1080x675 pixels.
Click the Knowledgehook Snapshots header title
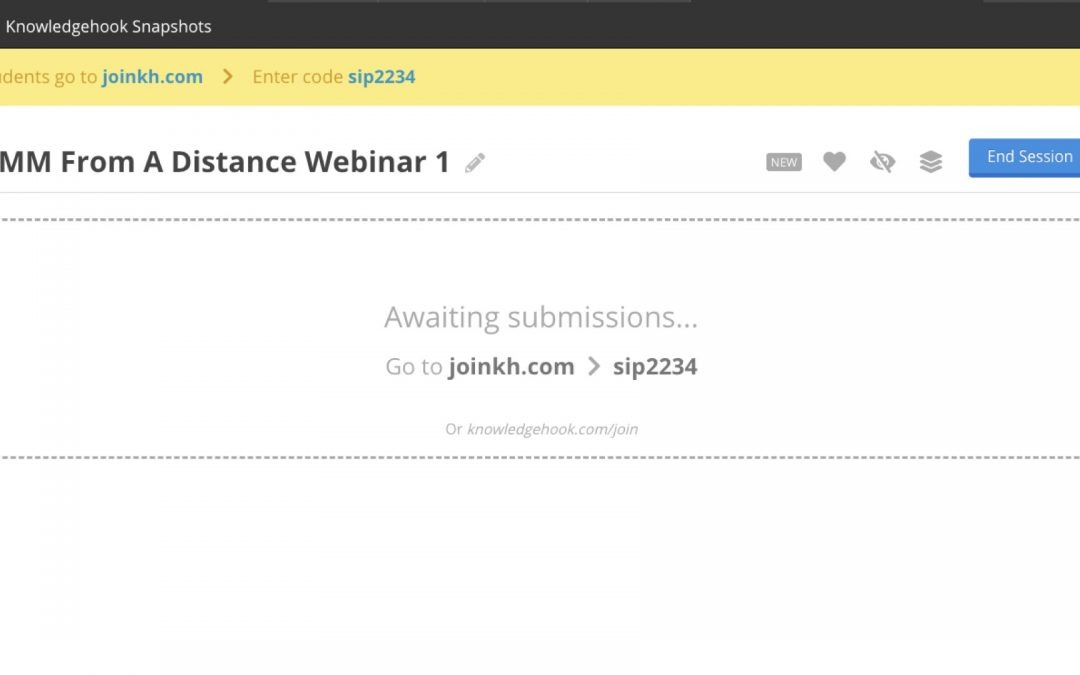point(108,27)
